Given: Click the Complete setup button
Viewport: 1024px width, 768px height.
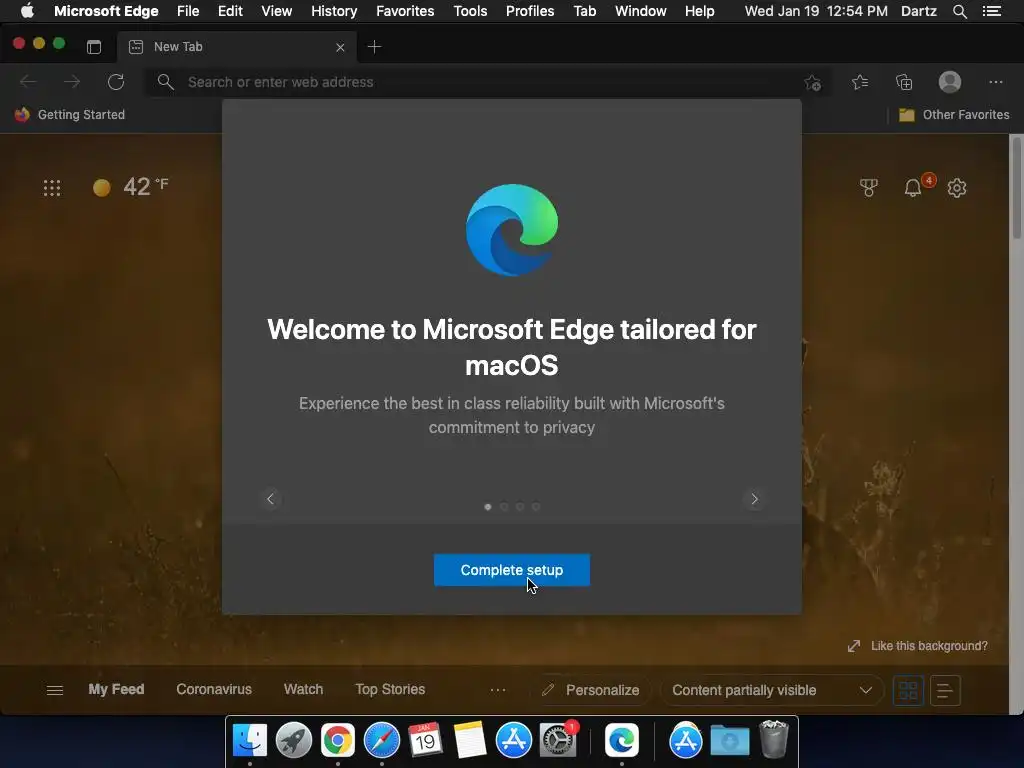Looking at the screenshot, I should (511, 570).
